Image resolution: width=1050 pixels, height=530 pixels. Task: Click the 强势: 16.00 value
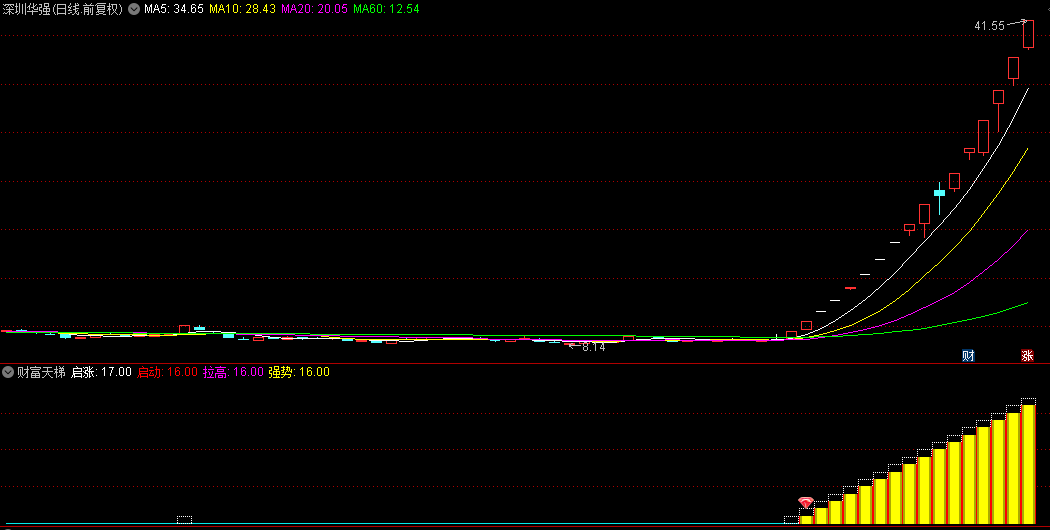[299, 372]
